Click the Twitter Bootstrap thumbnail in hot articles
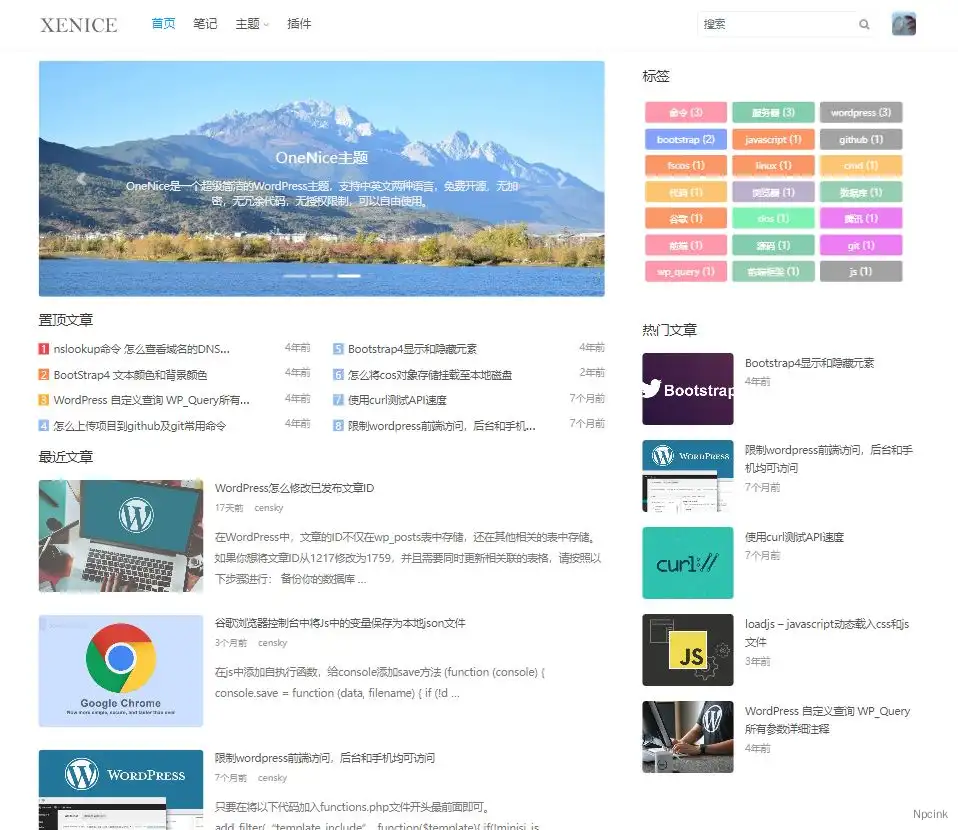 687,389
